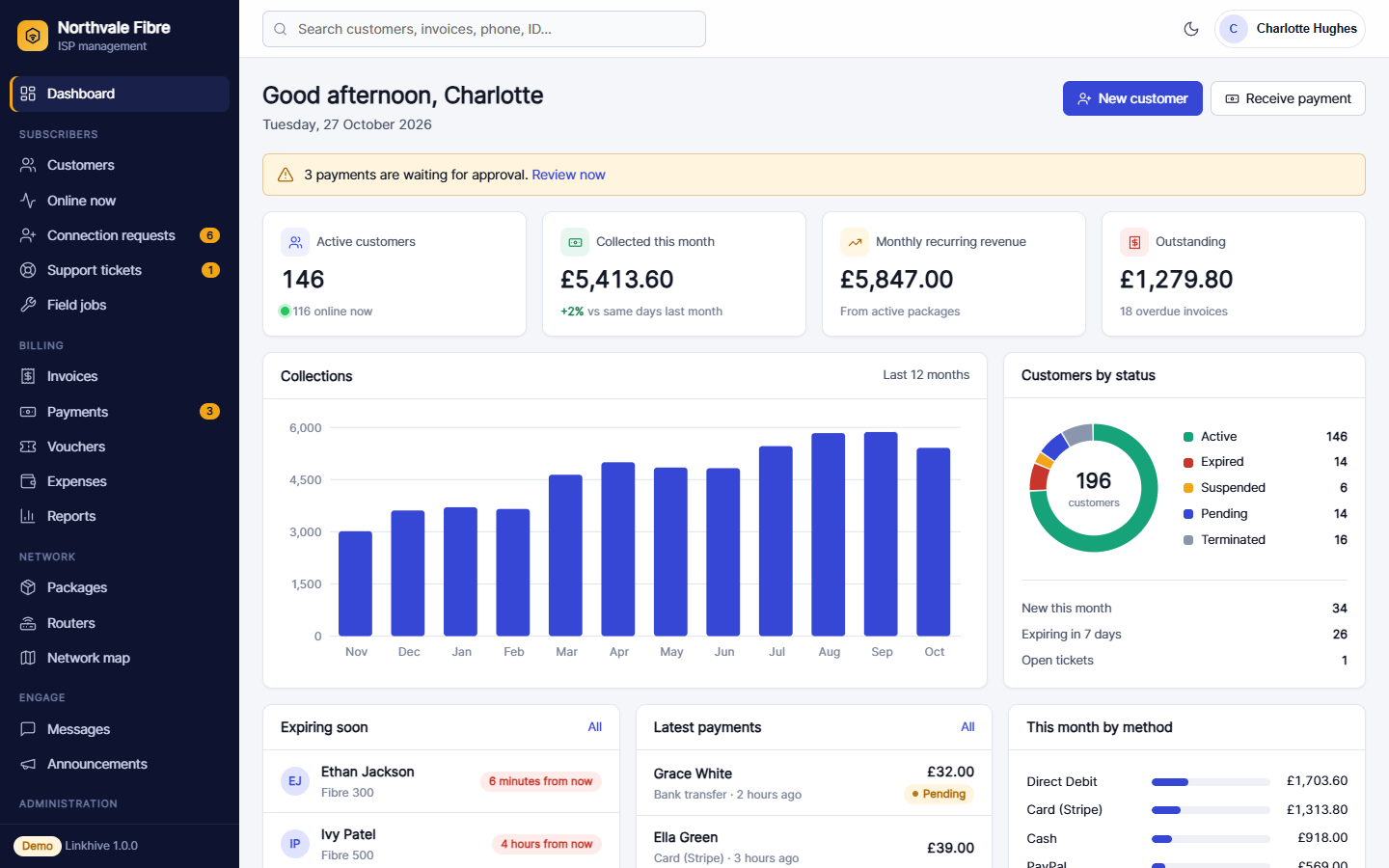This screenshot has height=868, width=1389.
Task: Click the Reports chart icon
Action: point(28,516)
